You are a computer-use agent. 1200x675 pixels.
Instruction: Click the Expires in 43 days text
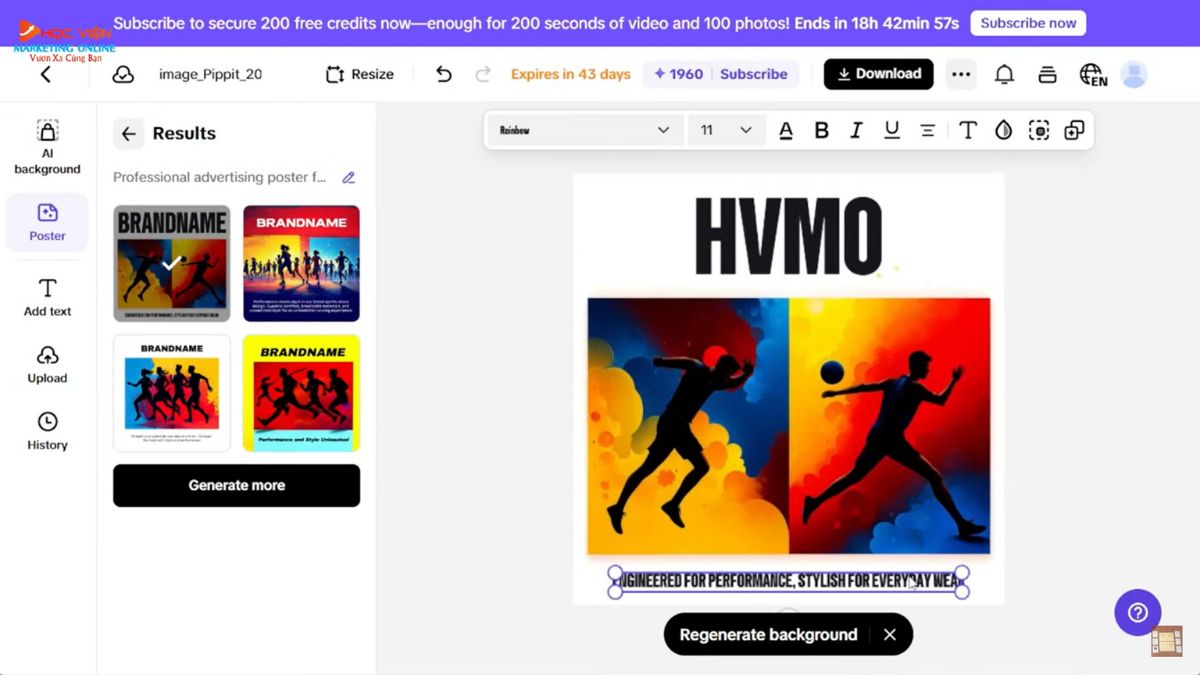571,74
